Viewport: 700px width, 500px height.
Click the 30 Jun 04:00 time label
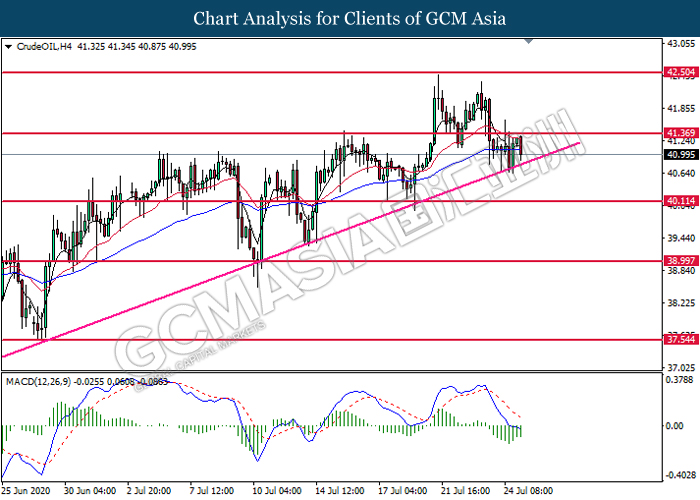pyautogui.click(x=90, y=491)
